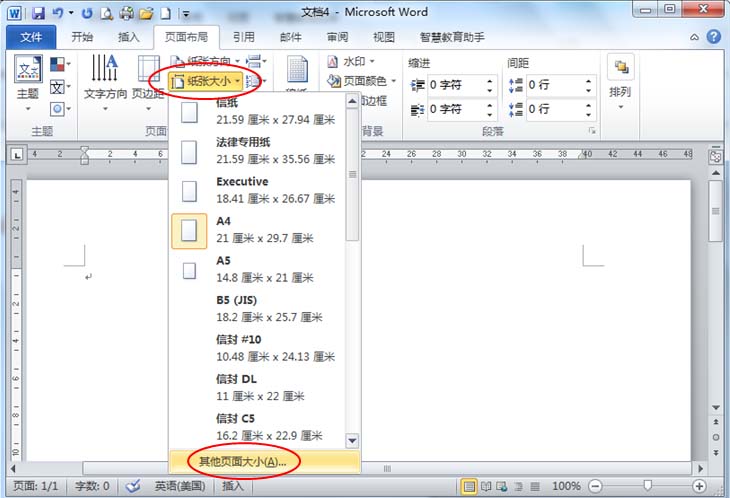Open the Paper Size (纸张大小) dropdown
Screen dimensions: 730x498
[207, 81]
